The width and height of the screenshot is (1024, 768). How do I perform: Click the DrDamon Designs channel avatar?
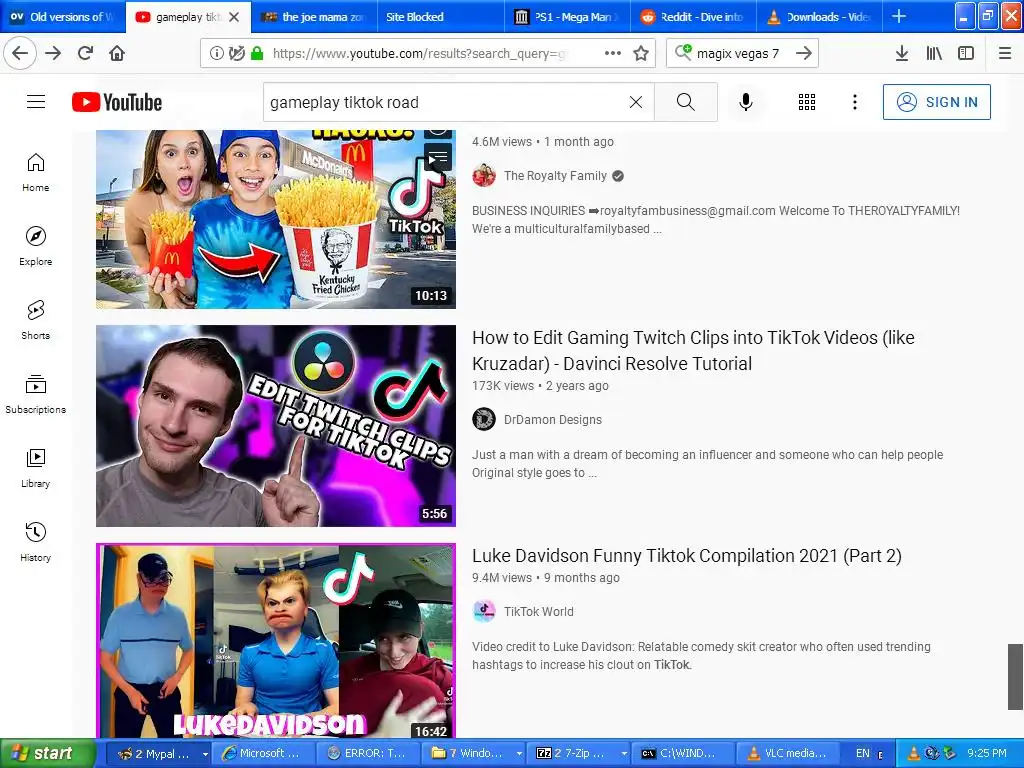tap(484, 419)
